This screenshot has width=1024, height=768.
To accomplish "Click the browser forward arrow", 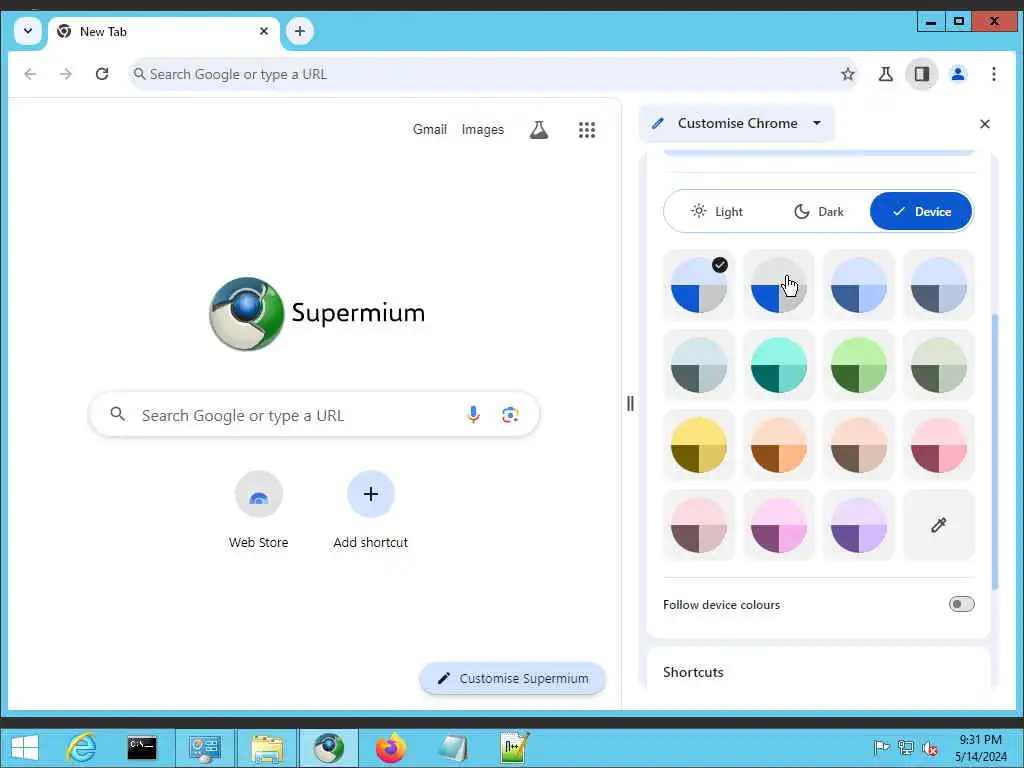I will click(x=65, y=74).
